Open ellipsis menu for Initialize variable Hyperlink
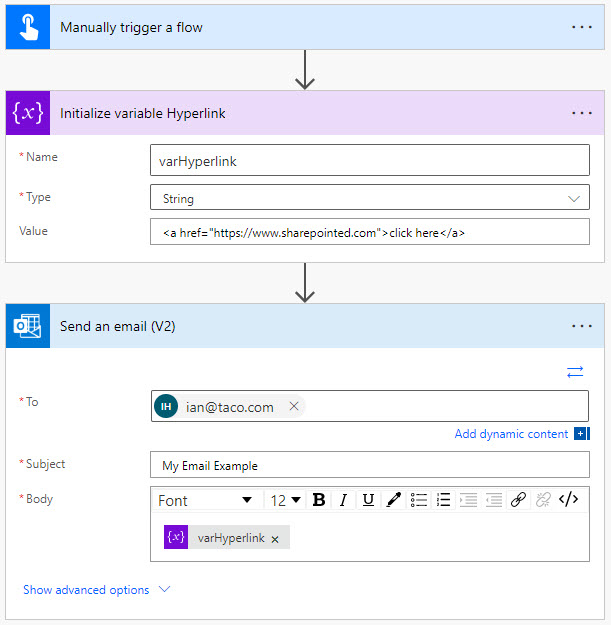 (582, 113)
